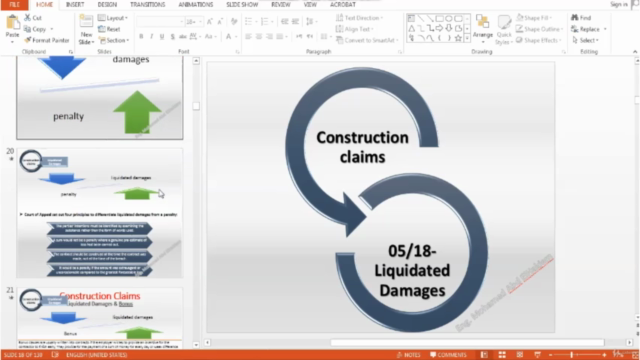Switch to the DESIGN tab

point(107,4)
